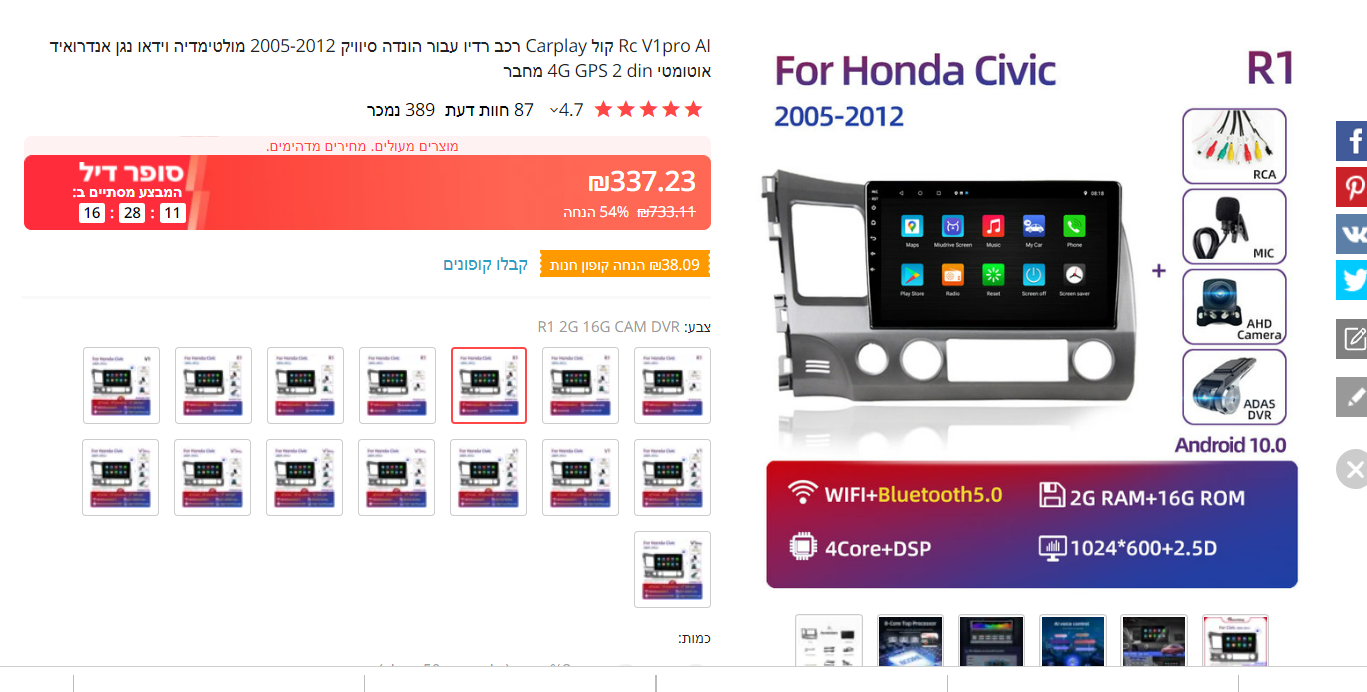Viewport: 1367px width, 692px height.
Task: Click the red rating stars
Action: (x=648, y=109)
